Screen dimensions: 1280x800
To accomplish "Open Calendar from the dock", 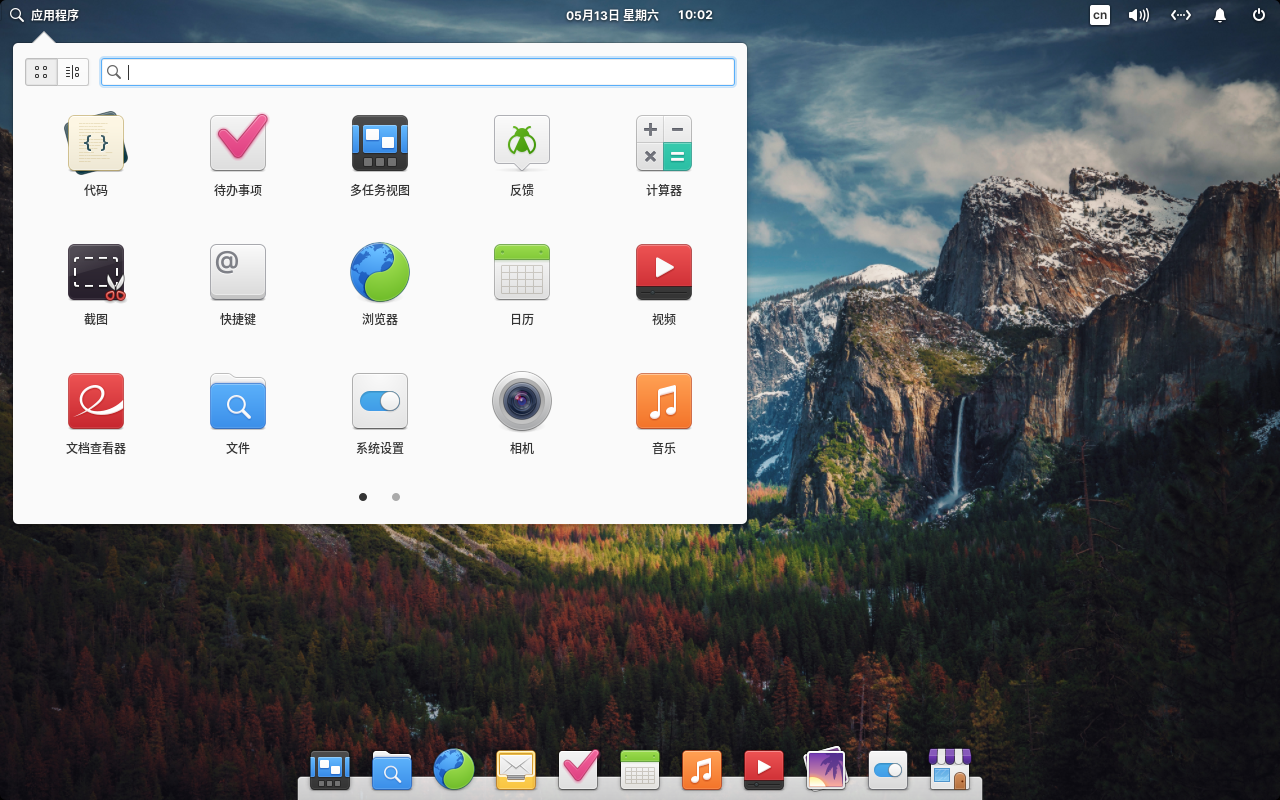I will tap(640, 770).
